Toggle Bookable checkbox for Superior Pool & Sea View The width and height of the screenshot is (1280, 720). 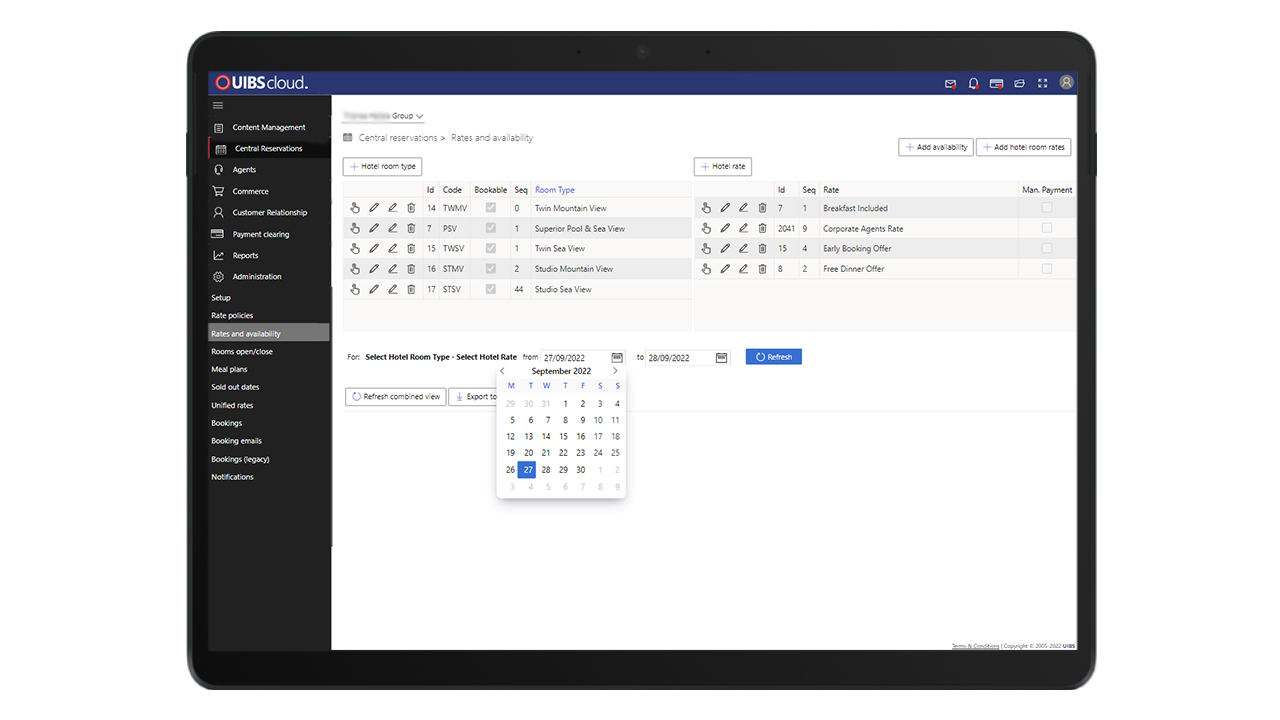pyautogui.click(x=490, y=228)
